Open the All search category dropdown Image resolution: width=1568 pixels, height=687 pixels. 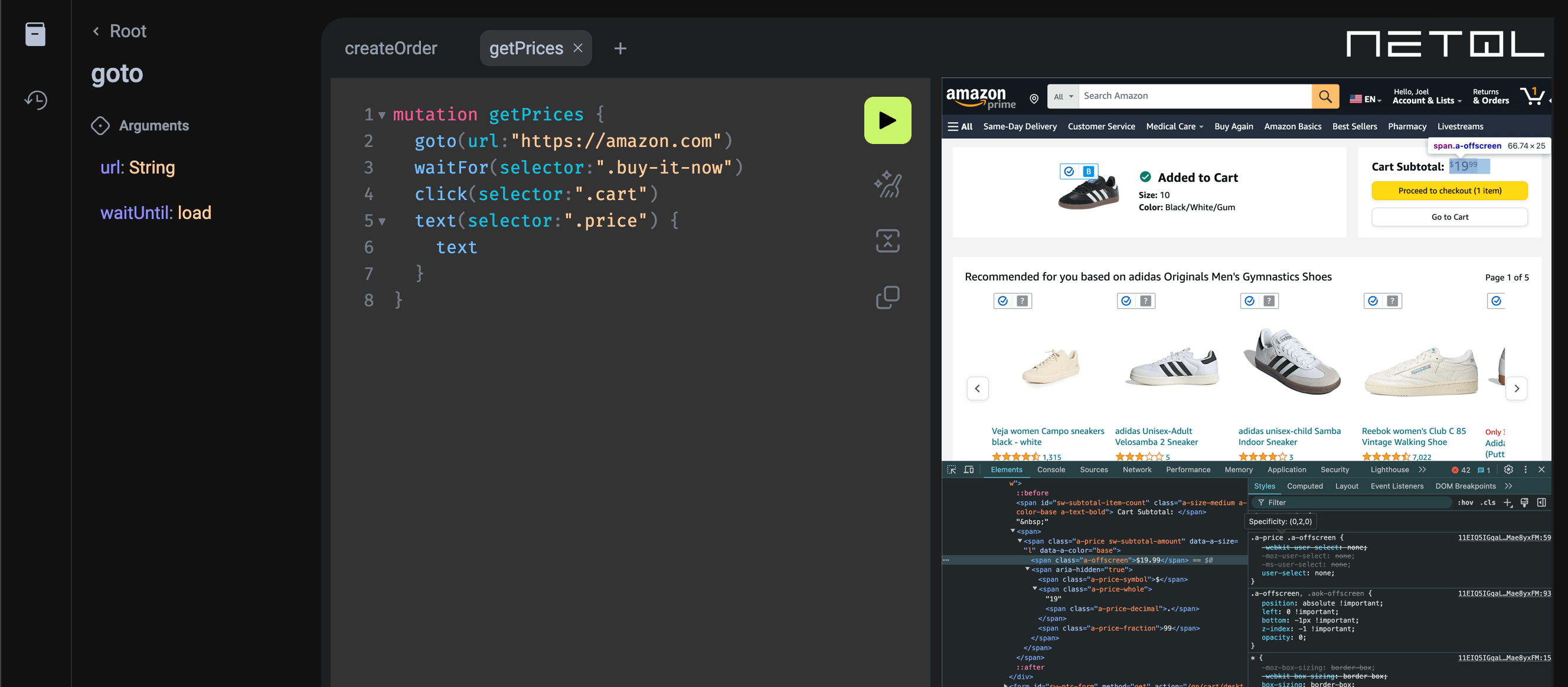tap(1063, 96)
